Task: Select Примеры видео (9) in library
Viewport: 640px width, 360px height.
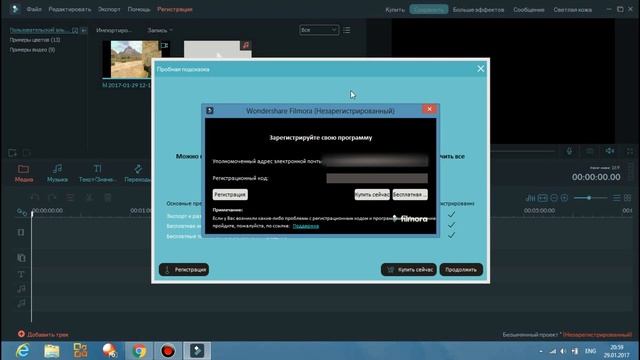Action: (x=32, y=50)
